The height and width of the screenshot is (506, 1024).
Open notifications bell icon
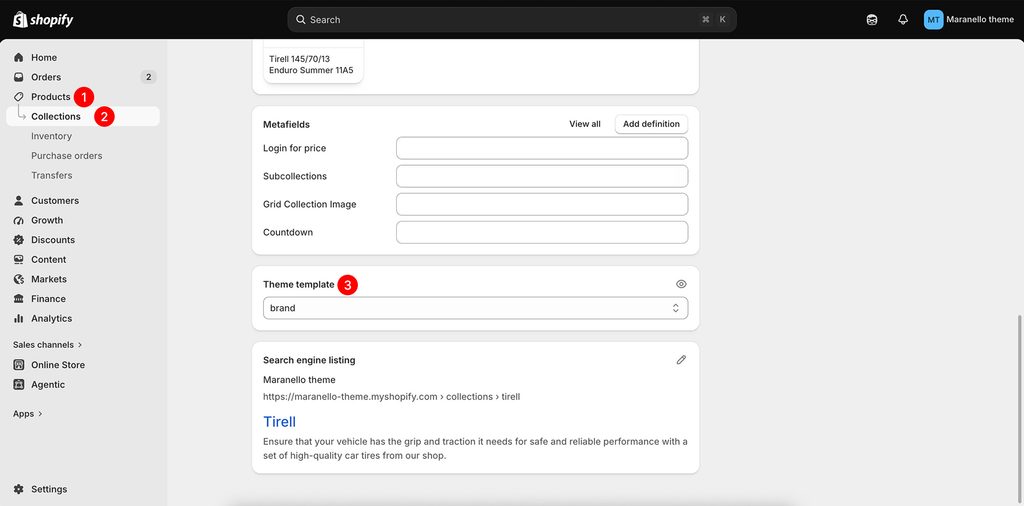[903, 20]
